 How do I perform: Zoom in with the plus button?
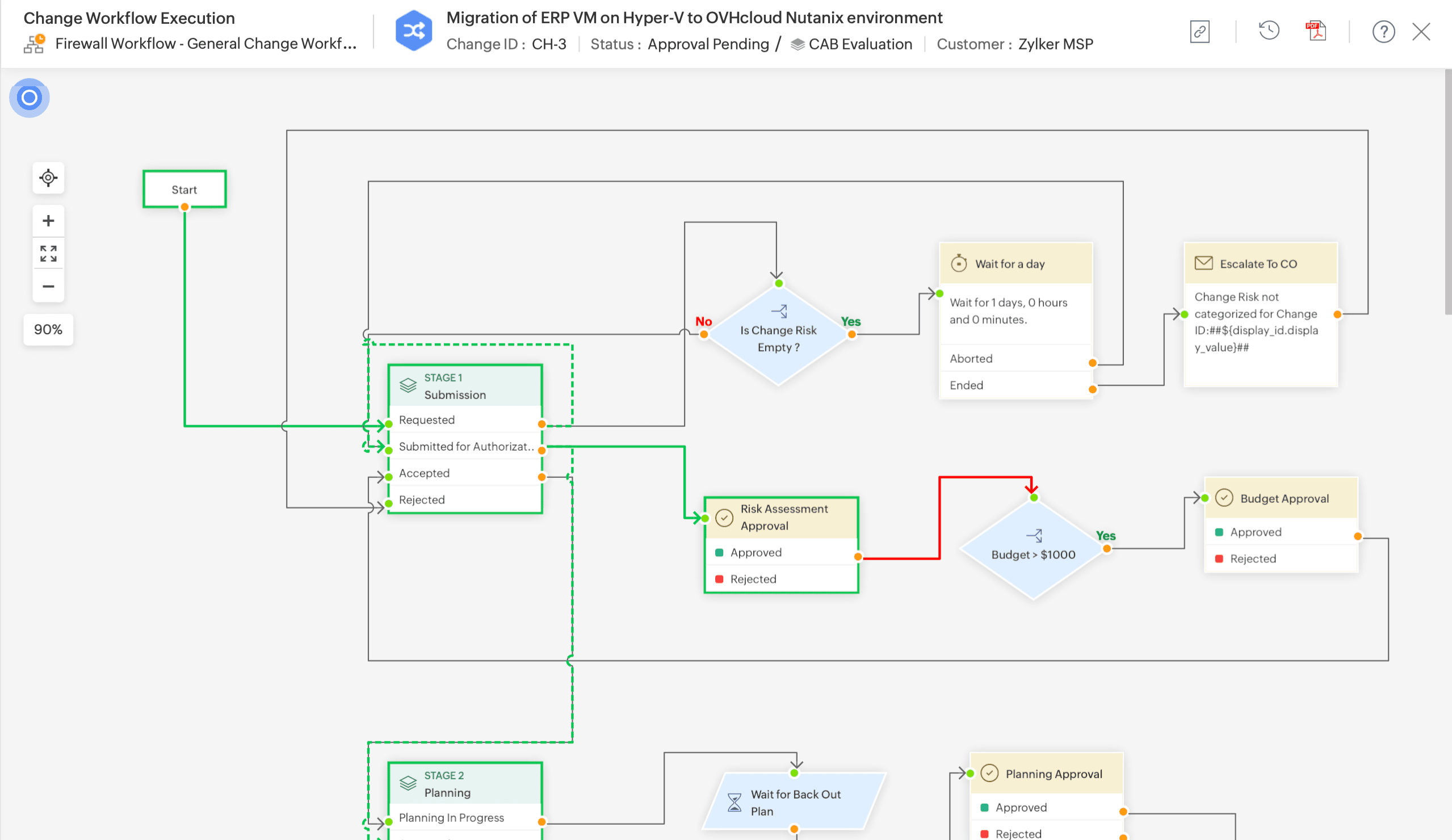(48, 221)
